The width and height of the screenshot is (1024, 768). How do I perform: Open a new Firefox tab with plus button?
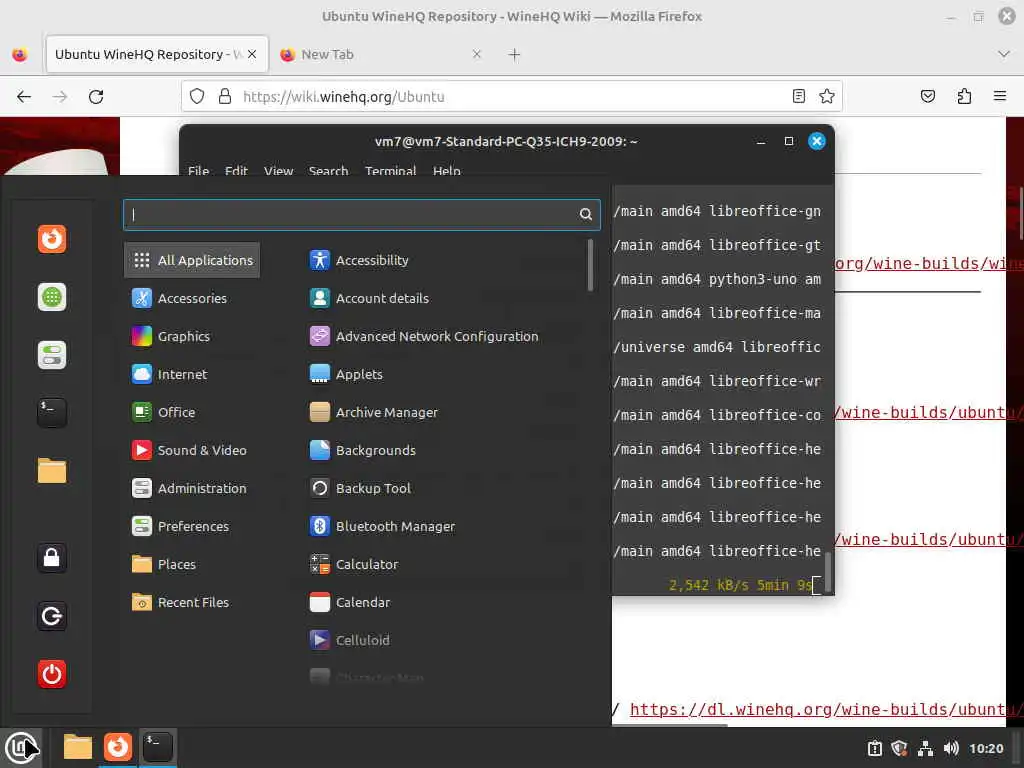515,55
